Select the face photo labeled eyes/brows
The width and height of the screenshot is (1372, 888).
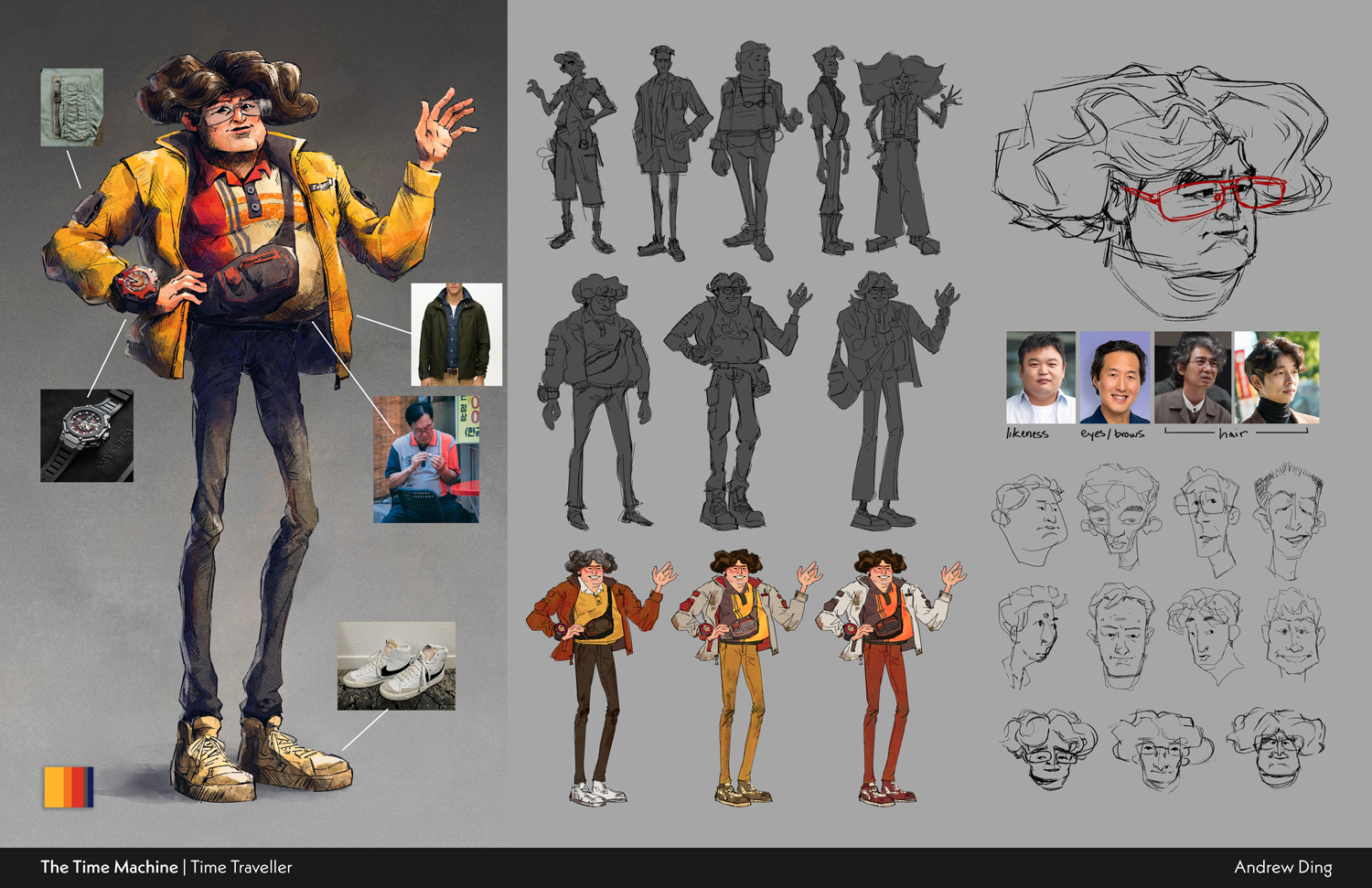point(1114,377)
